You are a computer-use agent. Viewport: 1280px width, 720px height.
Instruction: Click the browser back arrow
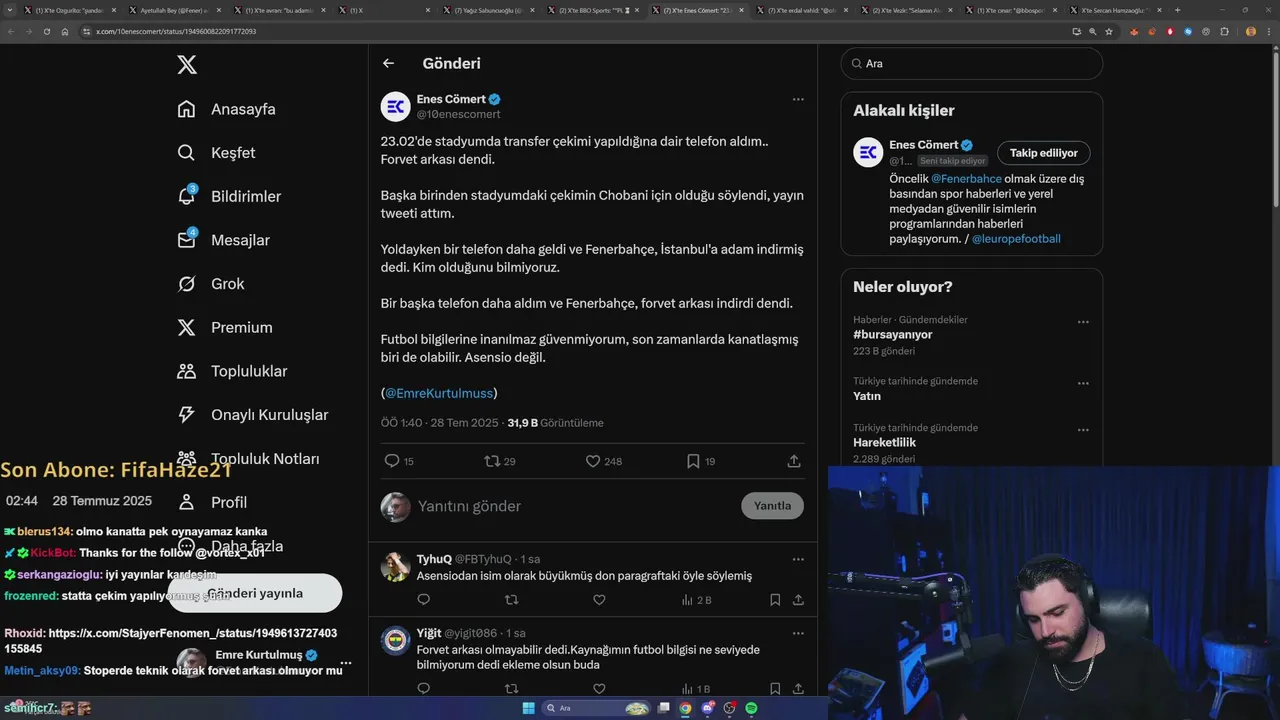point(10,31)
